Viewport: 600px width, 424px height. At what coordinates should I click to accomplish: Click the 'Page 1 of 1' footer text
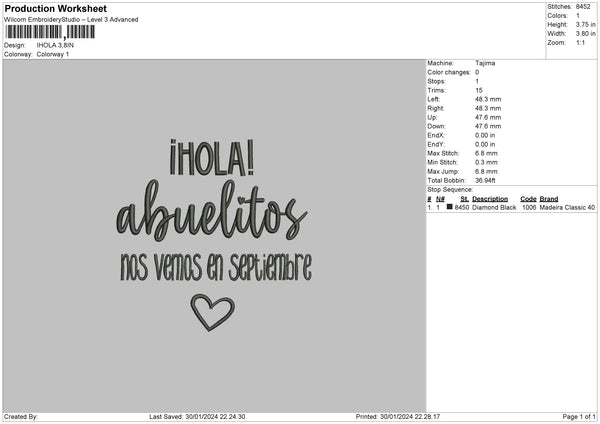point(579,417)
